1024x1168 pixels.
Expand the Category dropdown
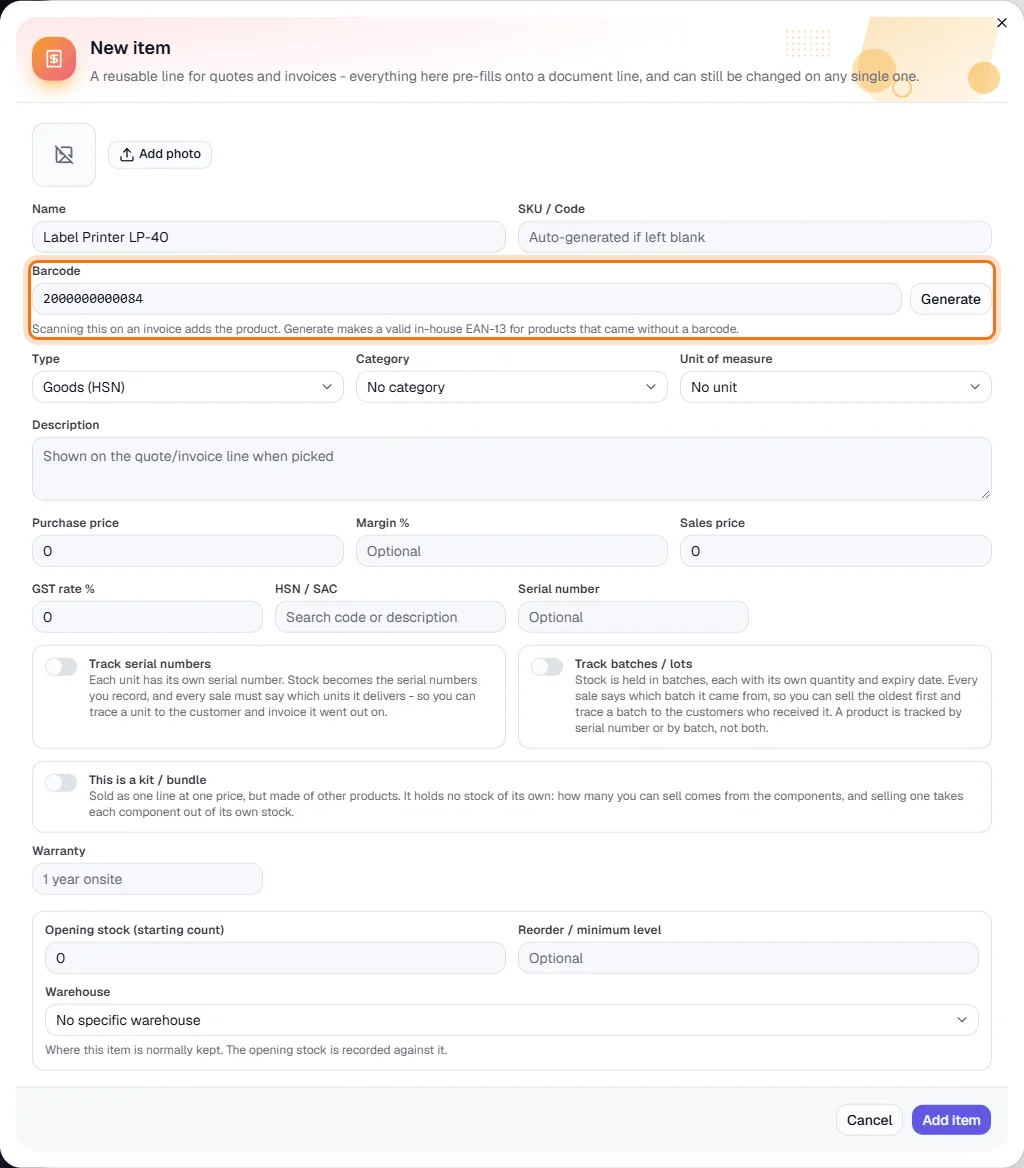(x=512, y=387)
